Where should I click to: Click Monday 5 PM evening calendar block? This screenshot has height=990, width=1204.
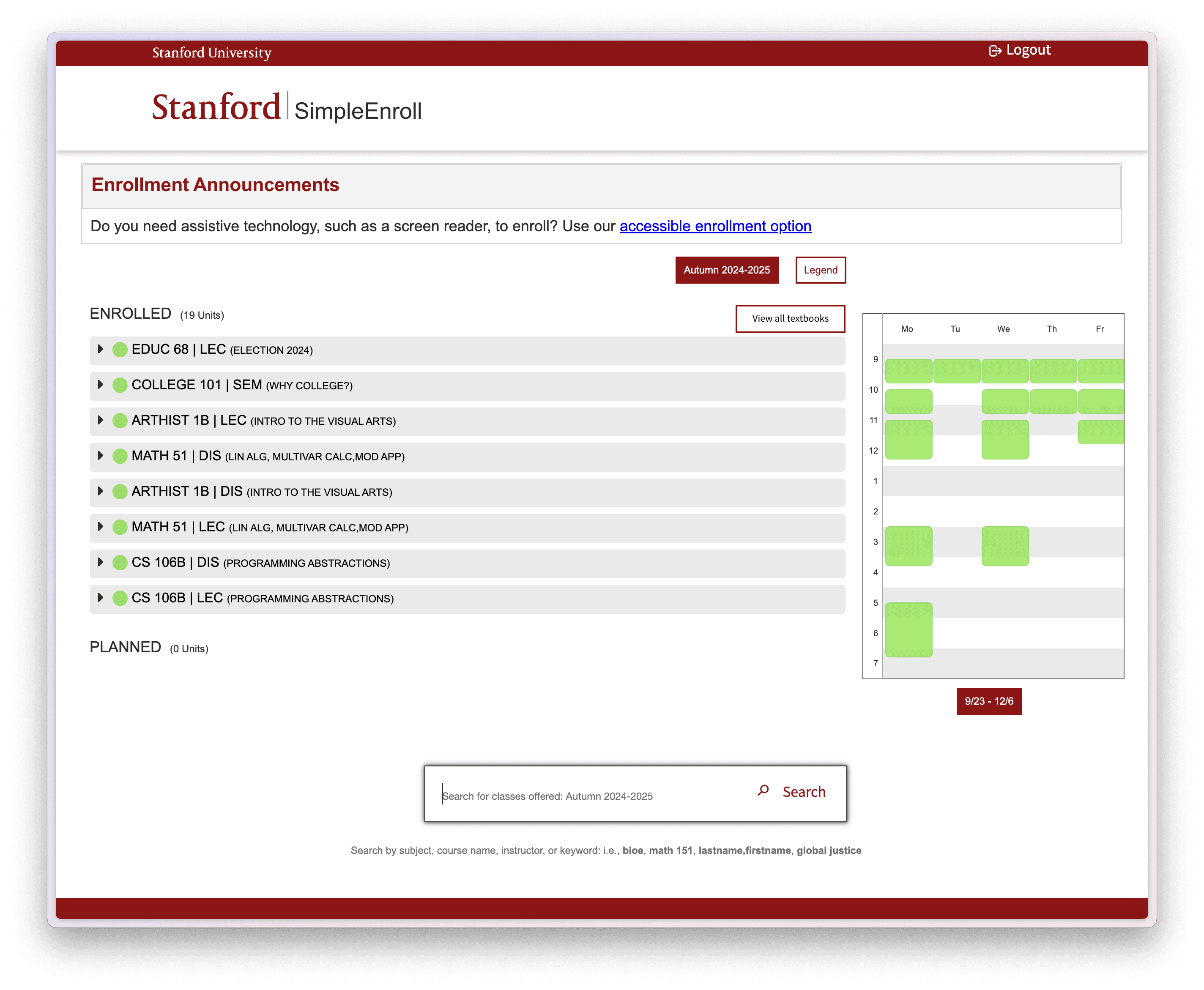(x=908, y=629)
